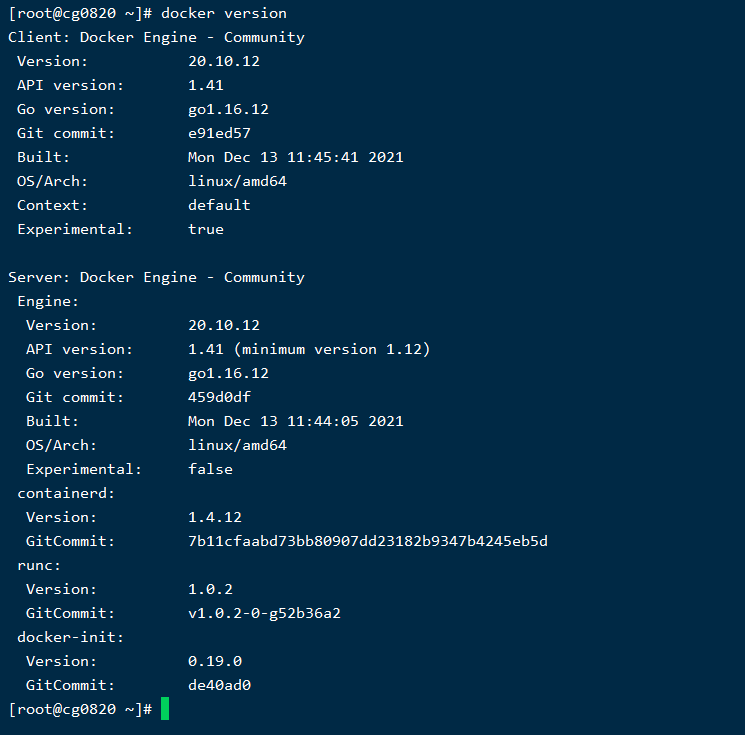Click the client Experimental value "true"
The image size is (745, 735).
point(206,229)
